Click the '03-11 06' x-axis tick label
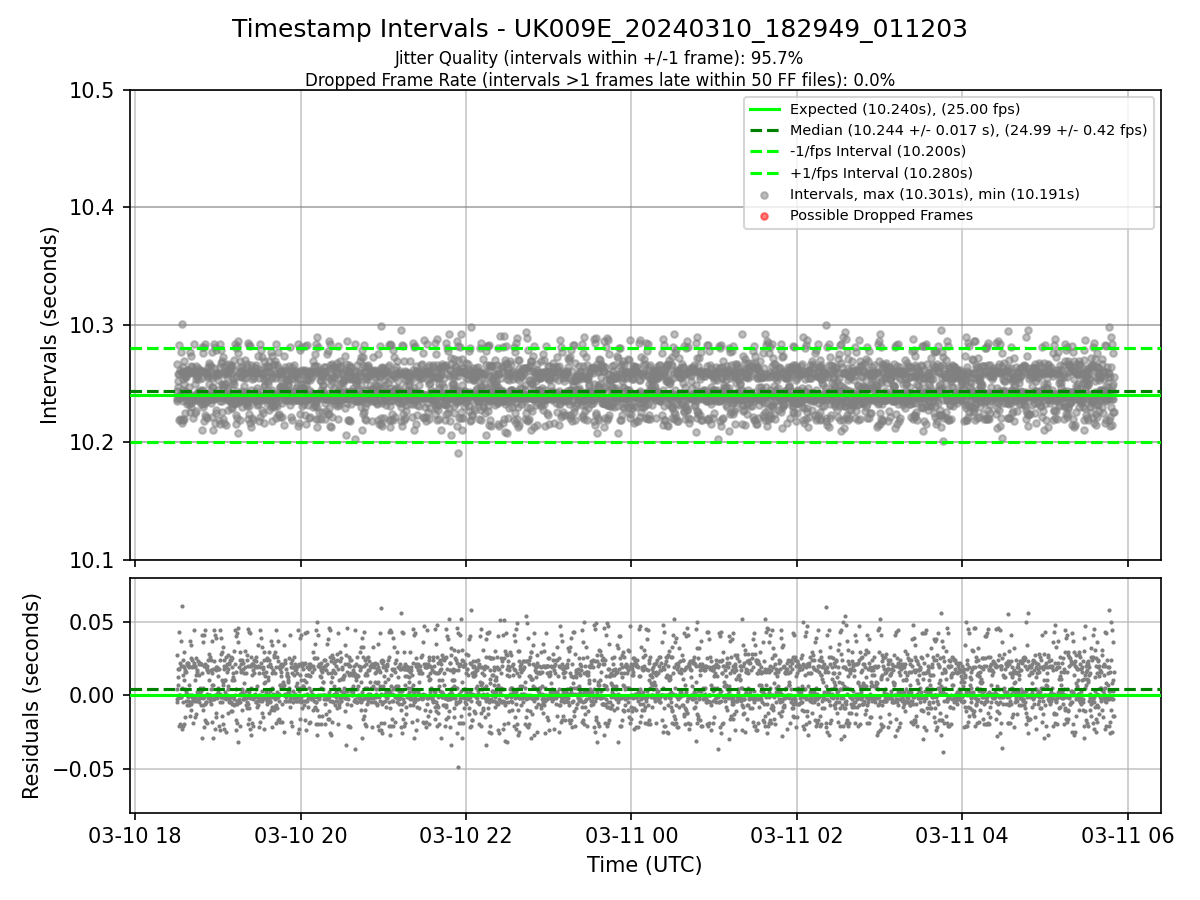 click(x=1127, y=834)
